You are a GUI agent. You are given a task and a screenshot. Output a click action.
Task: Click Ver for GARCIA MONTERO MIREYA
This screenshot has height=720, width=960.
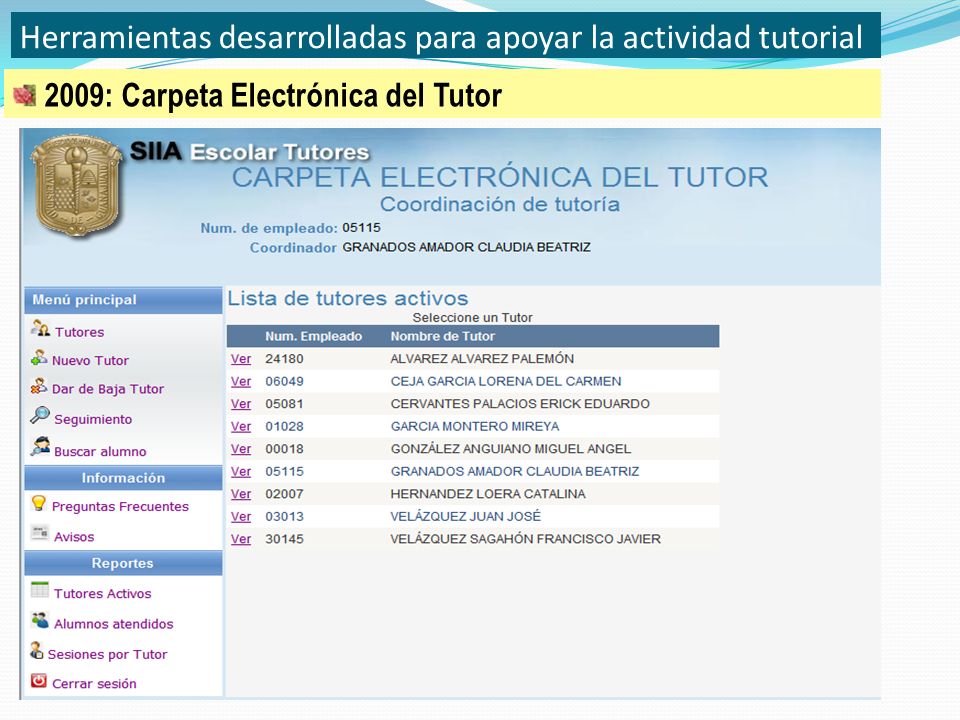(241, 427)
